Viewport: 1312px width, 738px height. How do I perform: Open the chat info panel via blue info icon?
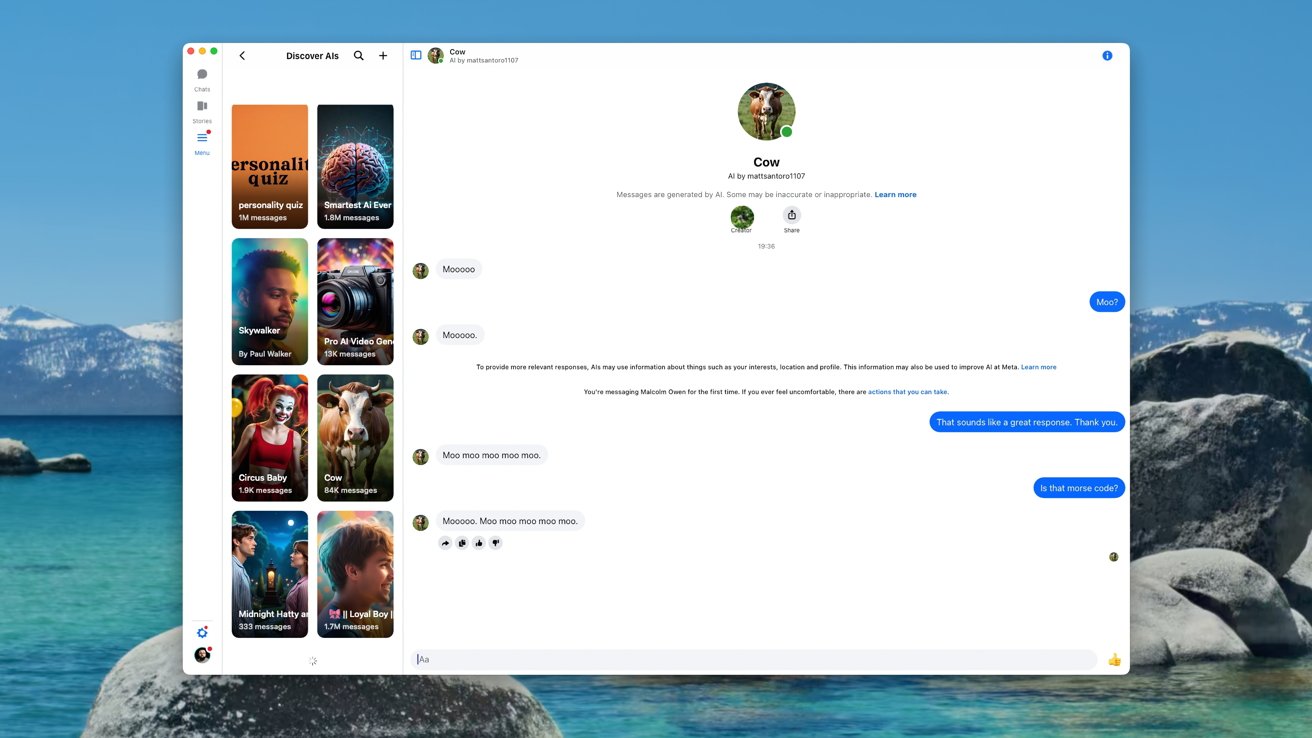pyautogui.click(x=1107, y=55)
